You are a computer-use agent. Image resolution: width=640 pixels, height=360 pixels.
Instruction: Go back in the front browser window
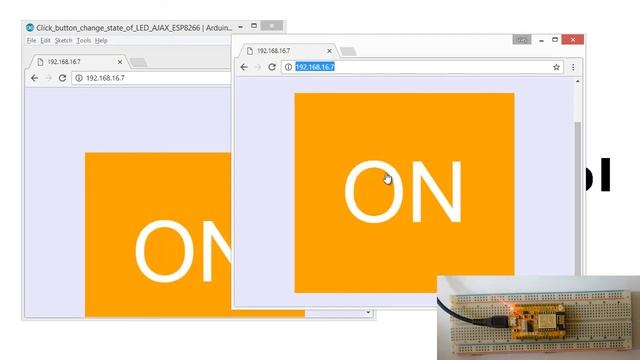tap(244, 67)
